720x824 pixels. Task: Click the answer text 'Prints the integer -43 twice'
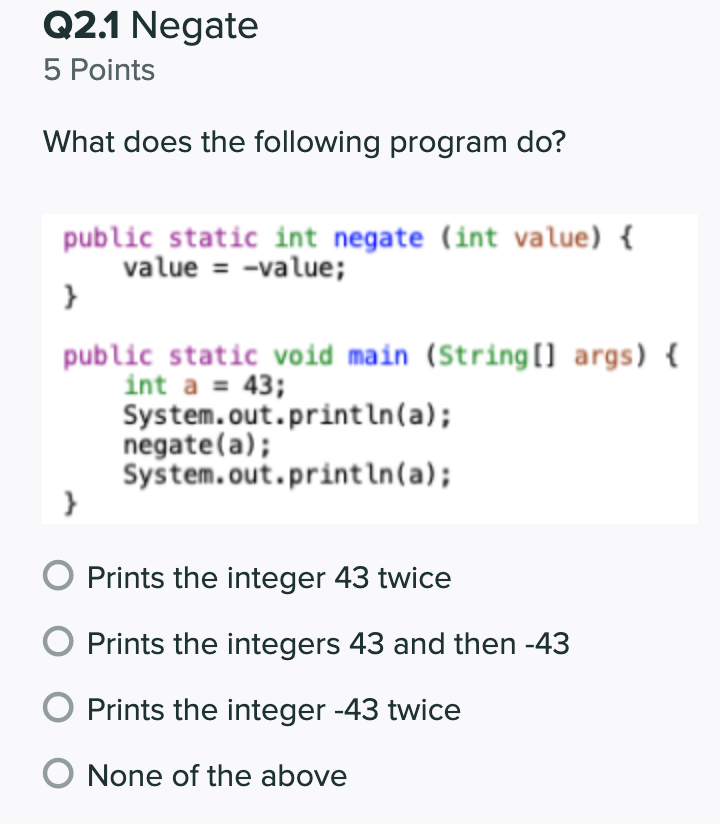point(273,710)
